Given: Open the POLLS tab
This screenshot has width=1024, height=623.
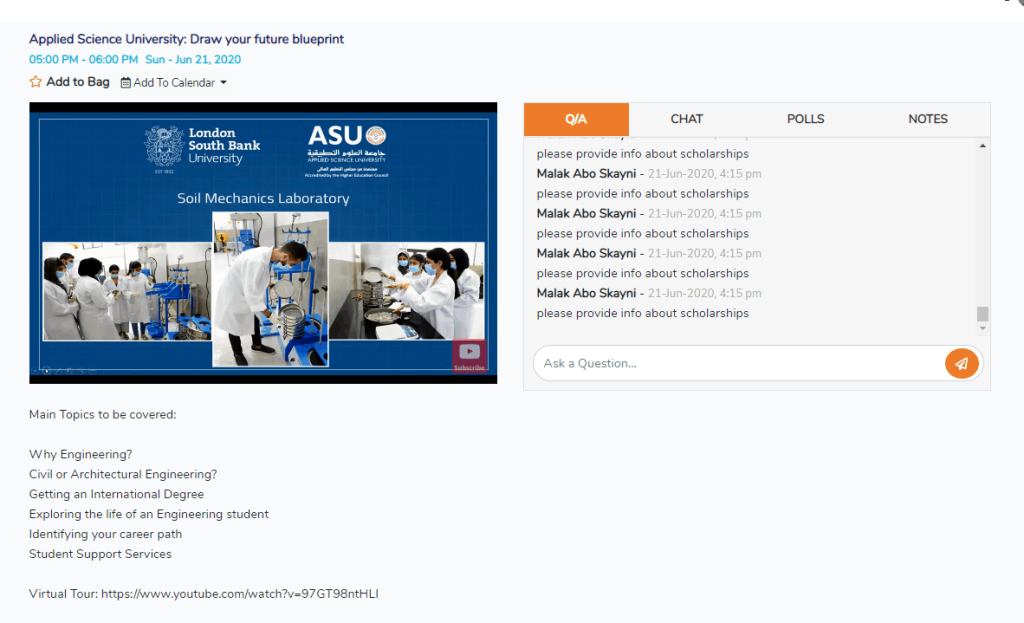Looking at the screenshot, I should pyautogui.click(x=805, y=119).
